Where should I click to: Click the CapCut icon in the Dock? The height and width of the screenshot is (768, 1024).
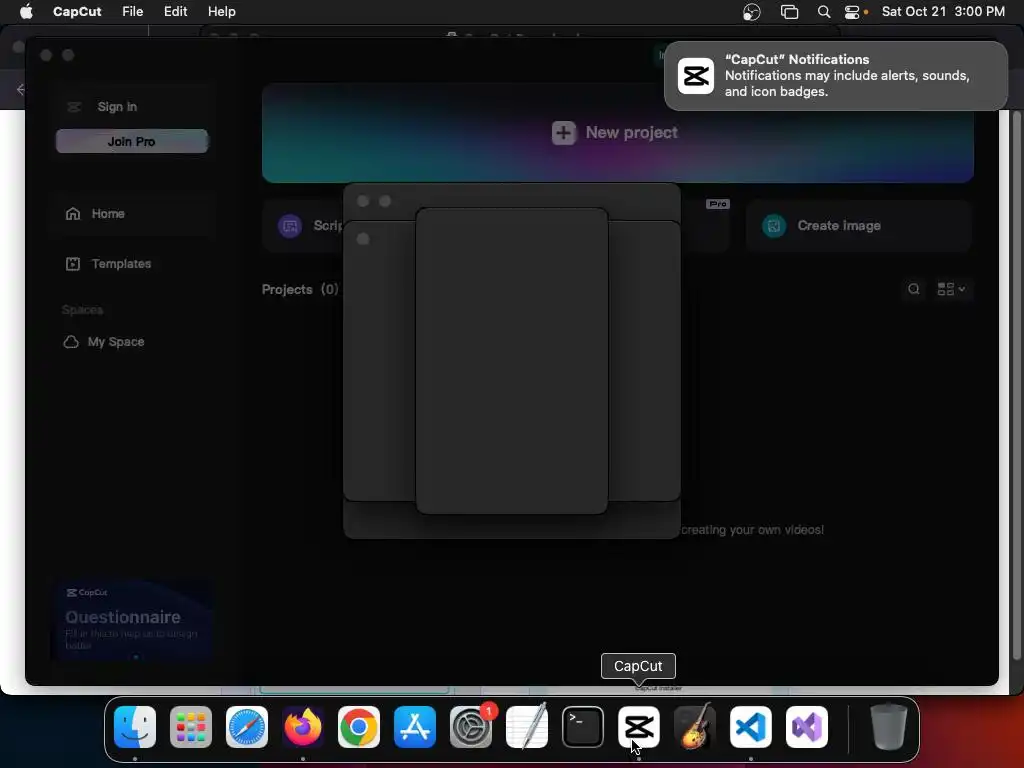(x=639, y=727)
